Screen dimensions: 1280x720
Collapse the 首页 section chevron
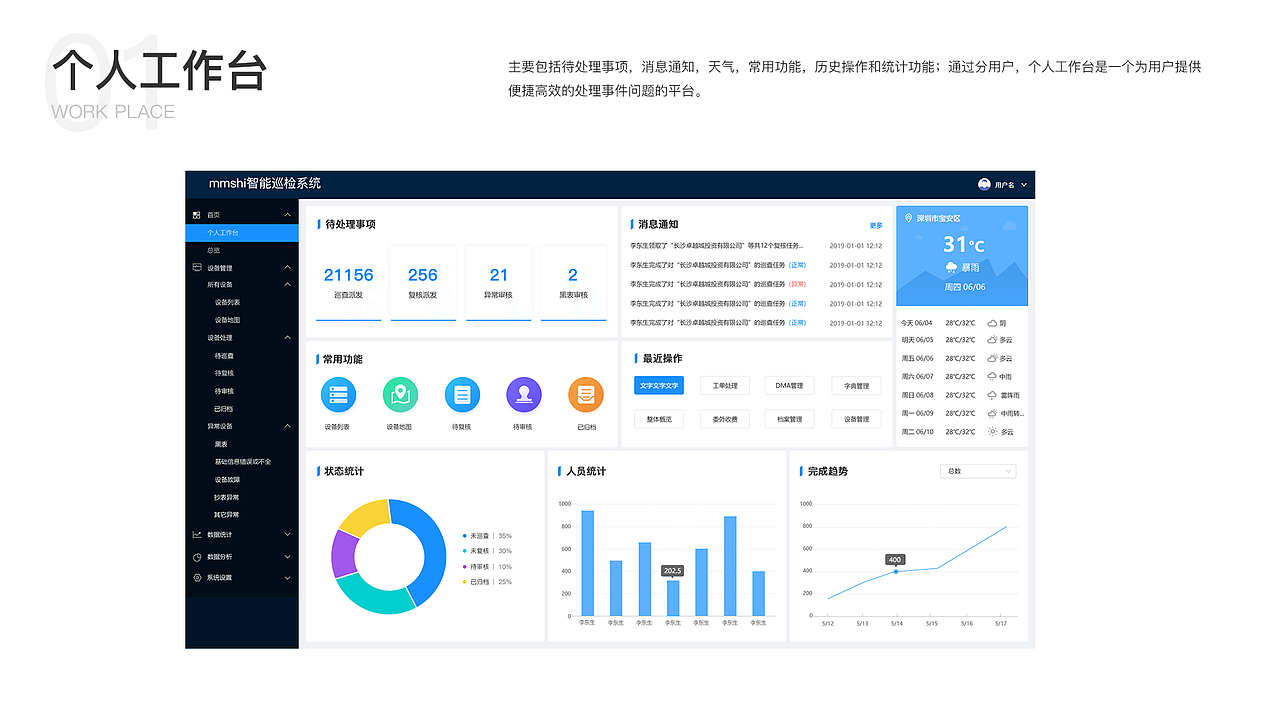(x=288, y=215)
